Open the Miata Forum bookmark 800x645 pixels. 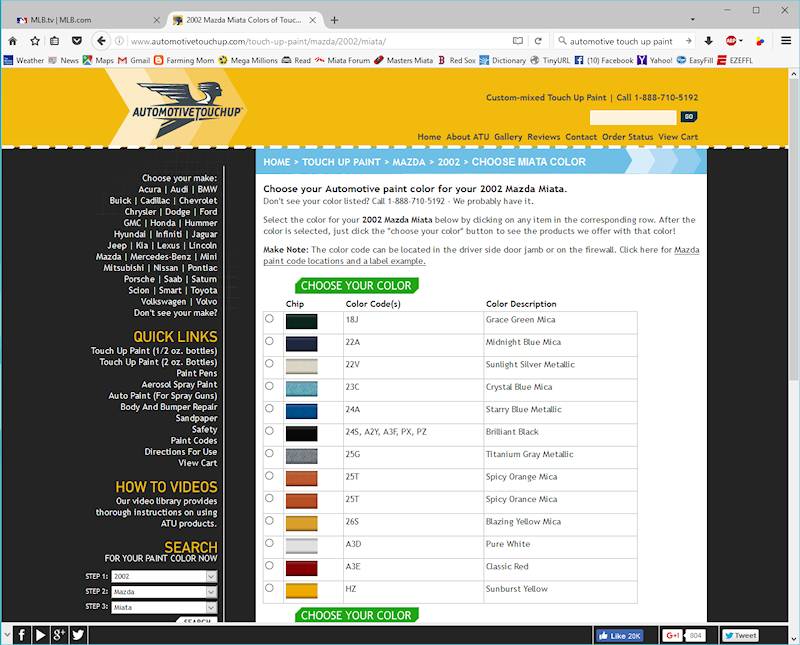(342, 60)
